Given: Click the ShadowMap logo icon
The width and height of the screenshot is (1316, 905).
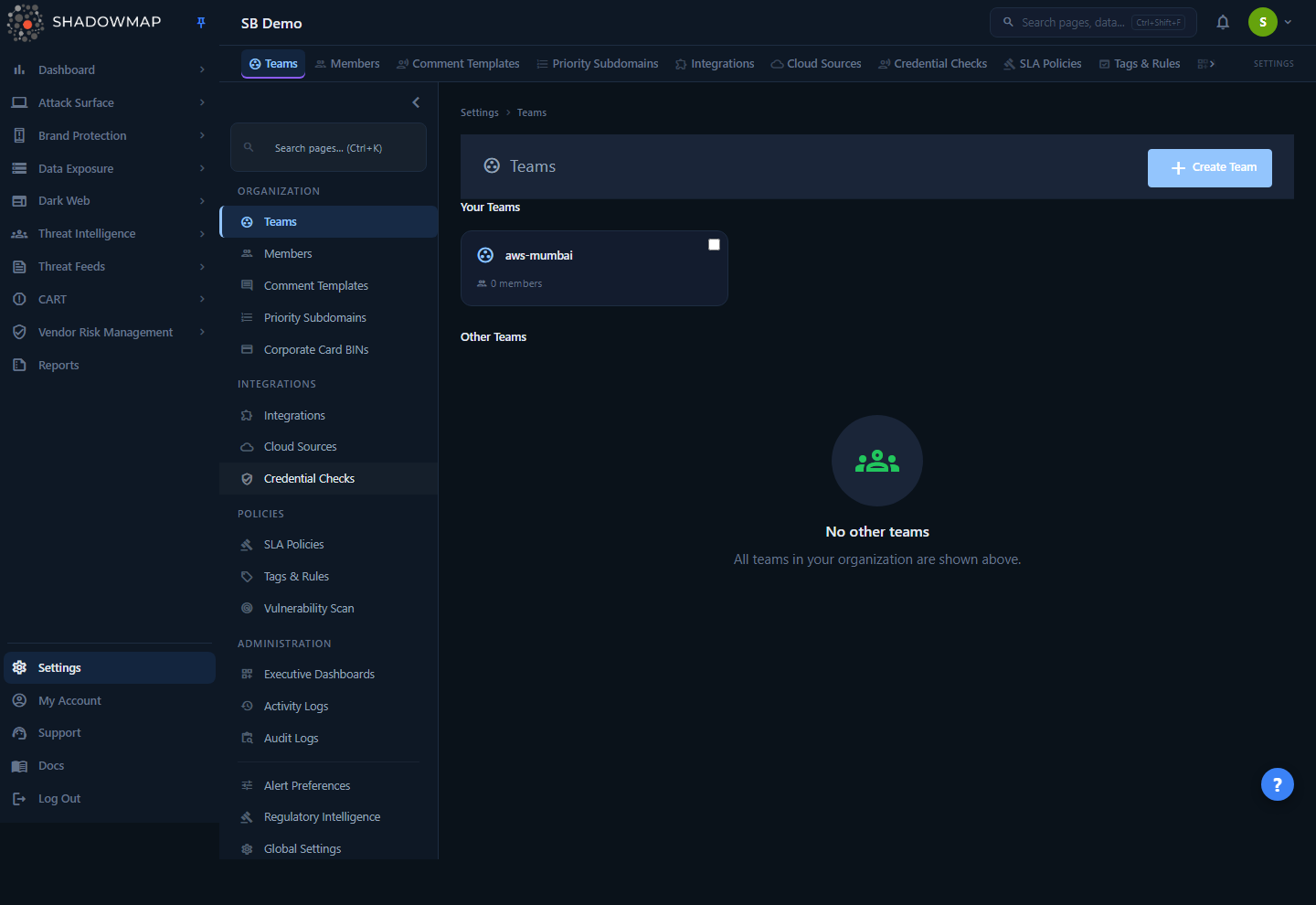Looking at the screenshot, I should pos(26,23).
